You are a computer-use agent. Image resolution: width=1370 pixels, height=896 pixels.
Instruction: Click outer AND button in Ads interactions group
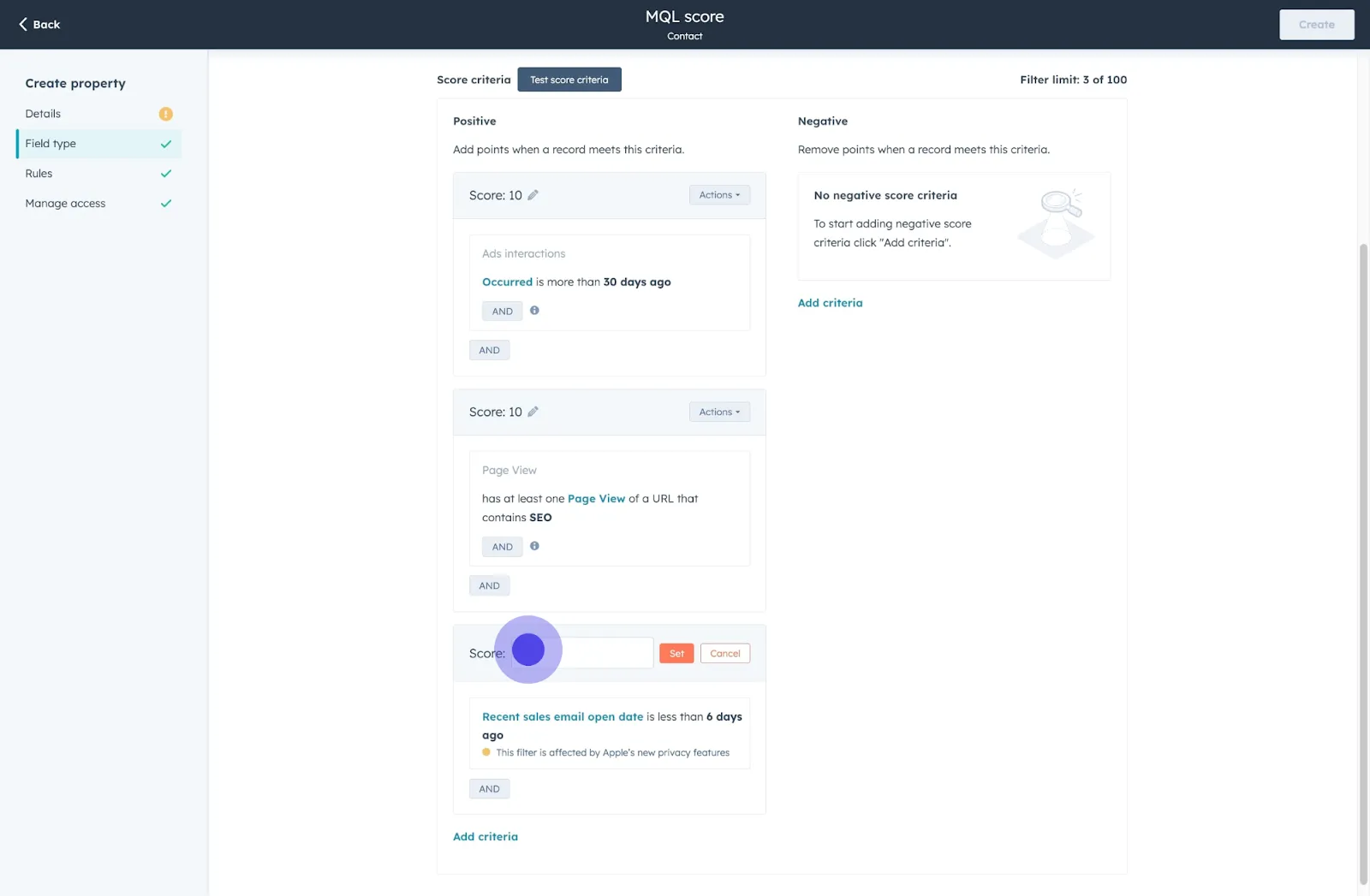pyautogui.click(x=489, y=350)
